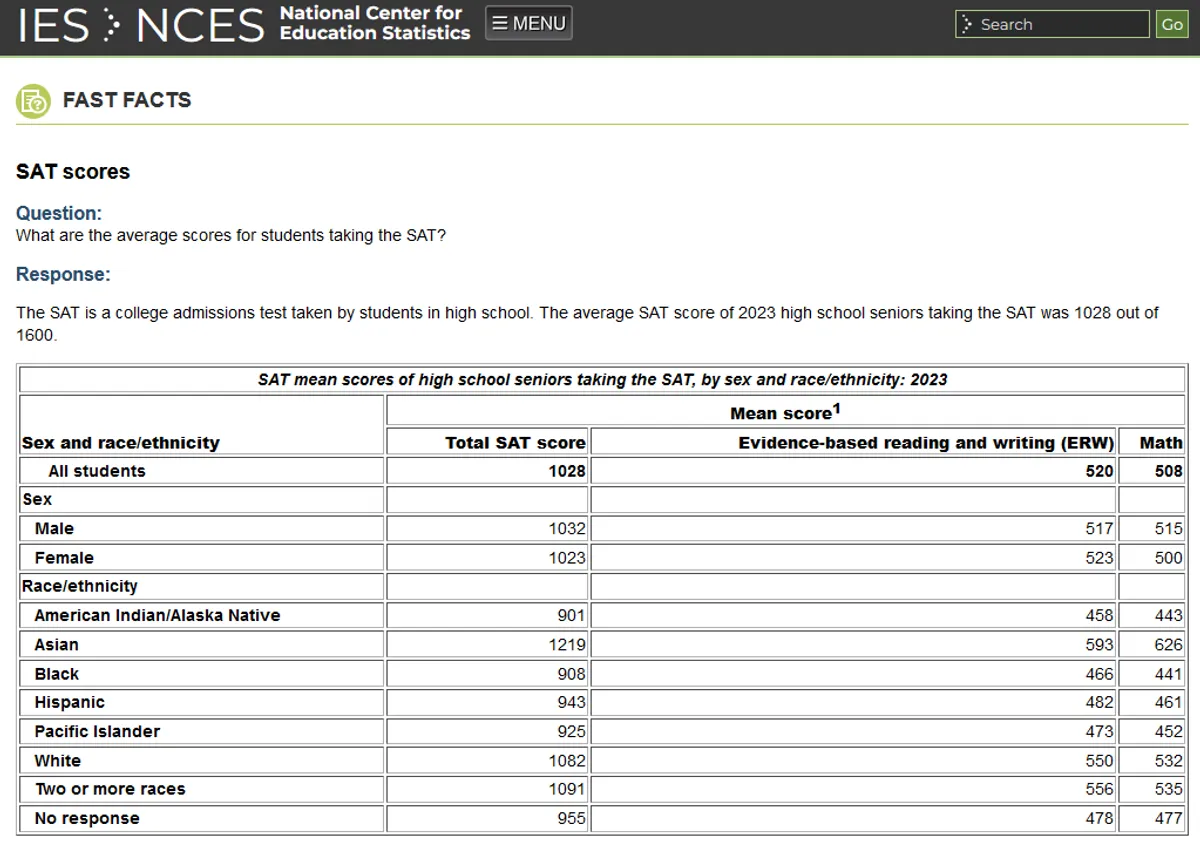Click the Evidence-based reading and writing header
This screenshot has height=848, width=1200.
coord(925,442)
